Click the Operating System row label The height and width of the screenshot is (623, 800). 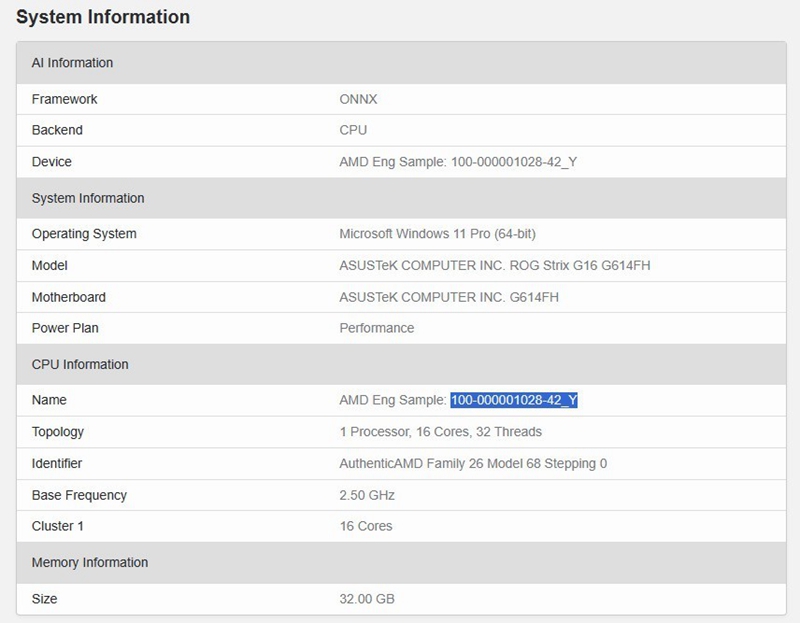coord(84,234)
